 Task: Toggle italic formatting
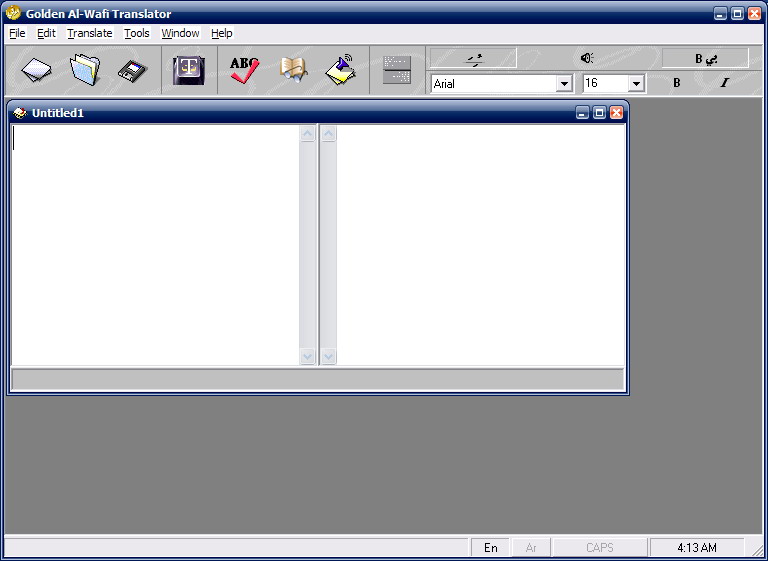tap(724, 83)
